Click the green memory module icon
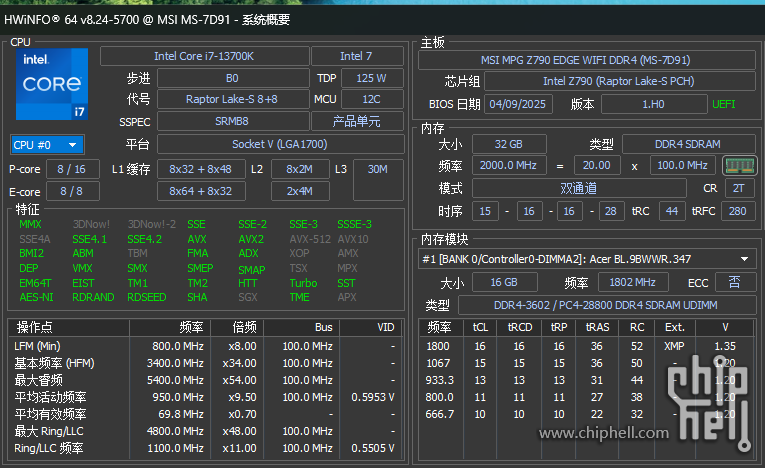765x468 pixels. coord(740,165)
